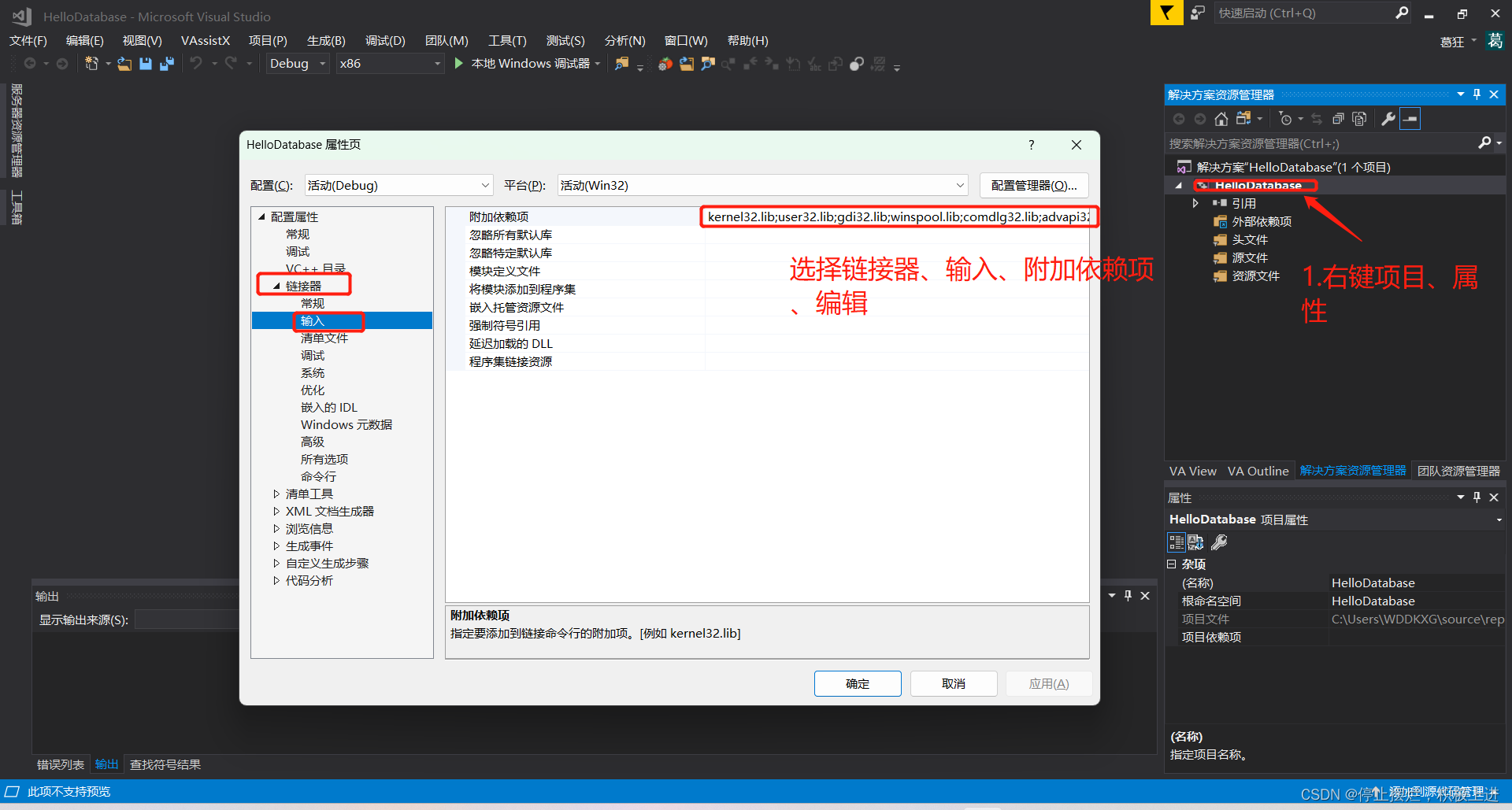Click the 延迟加载的 DLL property row

[x=767, y=343]
